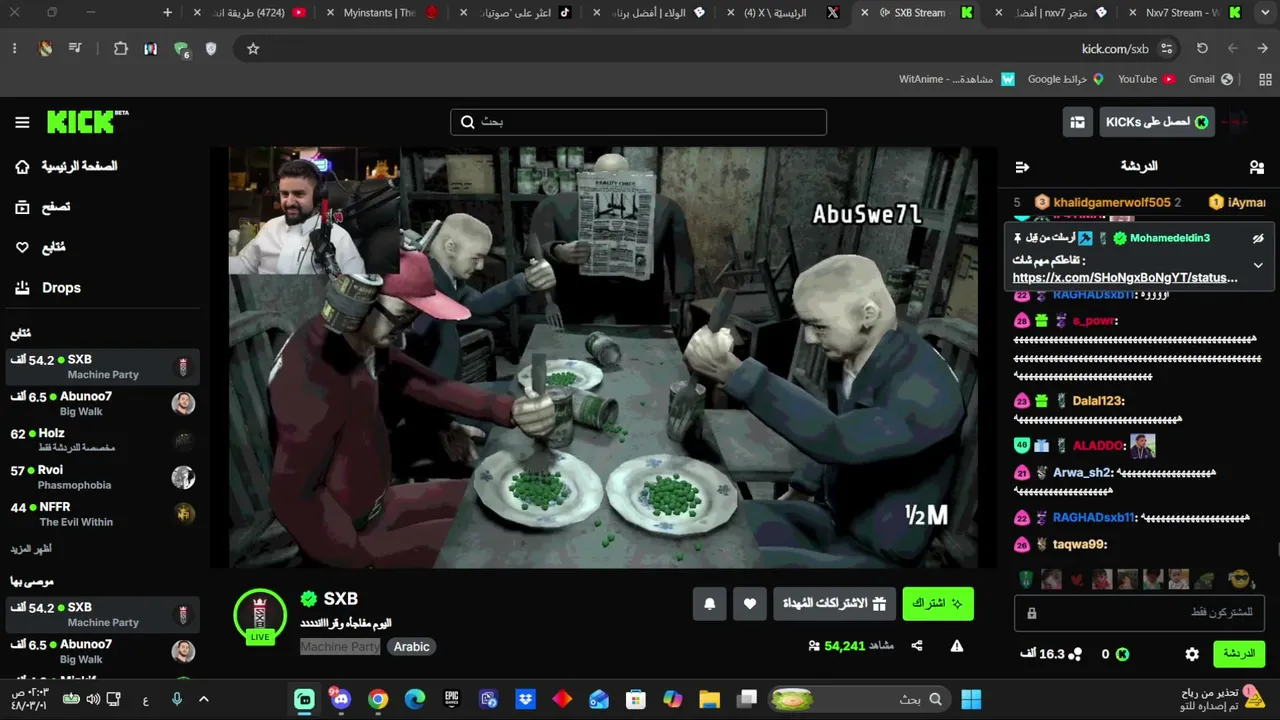Open chat settings gear
This screenshot has width=1280, height=720.
[x=1192, y=654]
